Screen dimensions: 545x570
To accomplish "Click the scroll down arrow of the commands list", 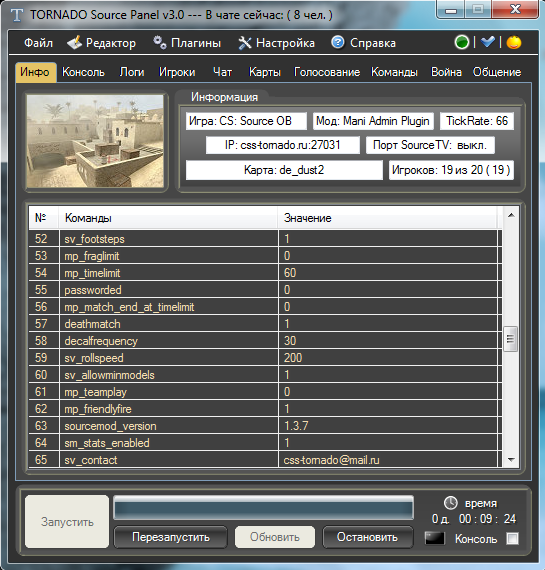I will tap(511, 460).
